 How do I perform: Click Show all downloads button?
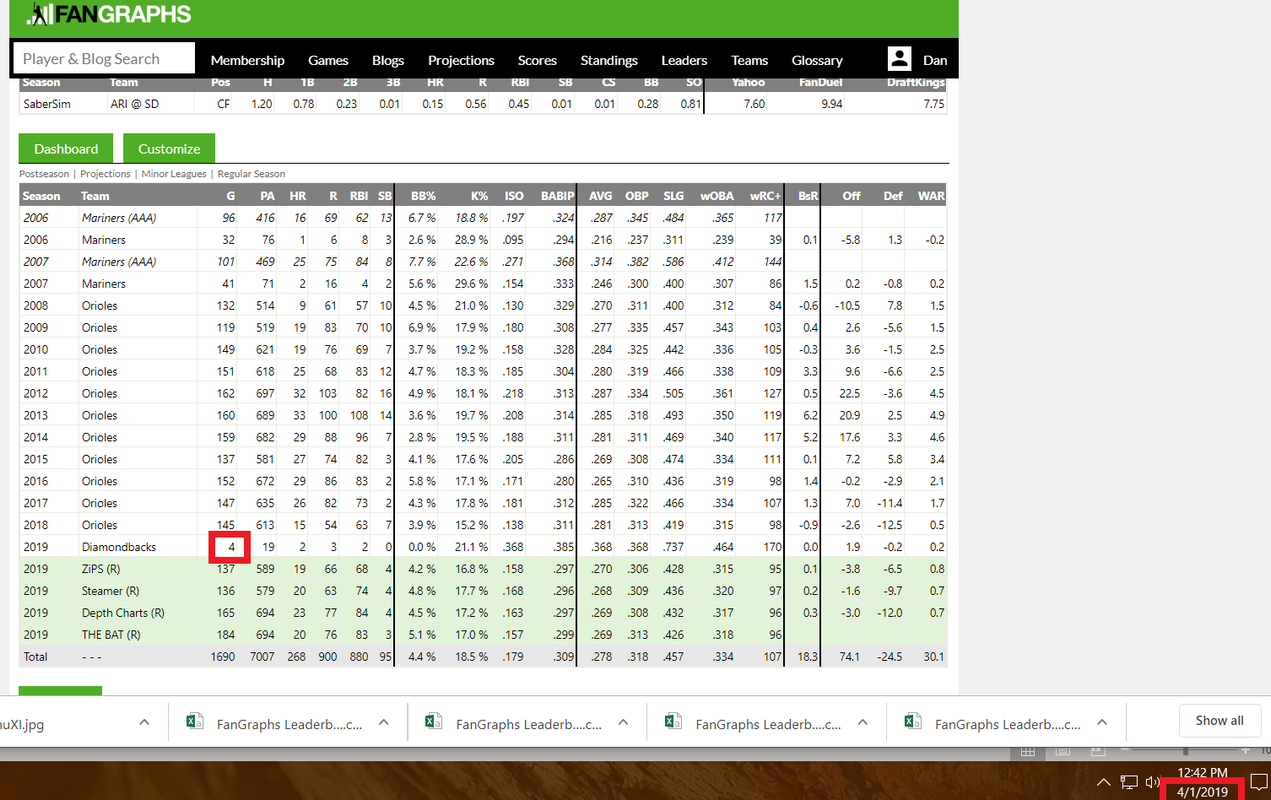pos(1219,721)
